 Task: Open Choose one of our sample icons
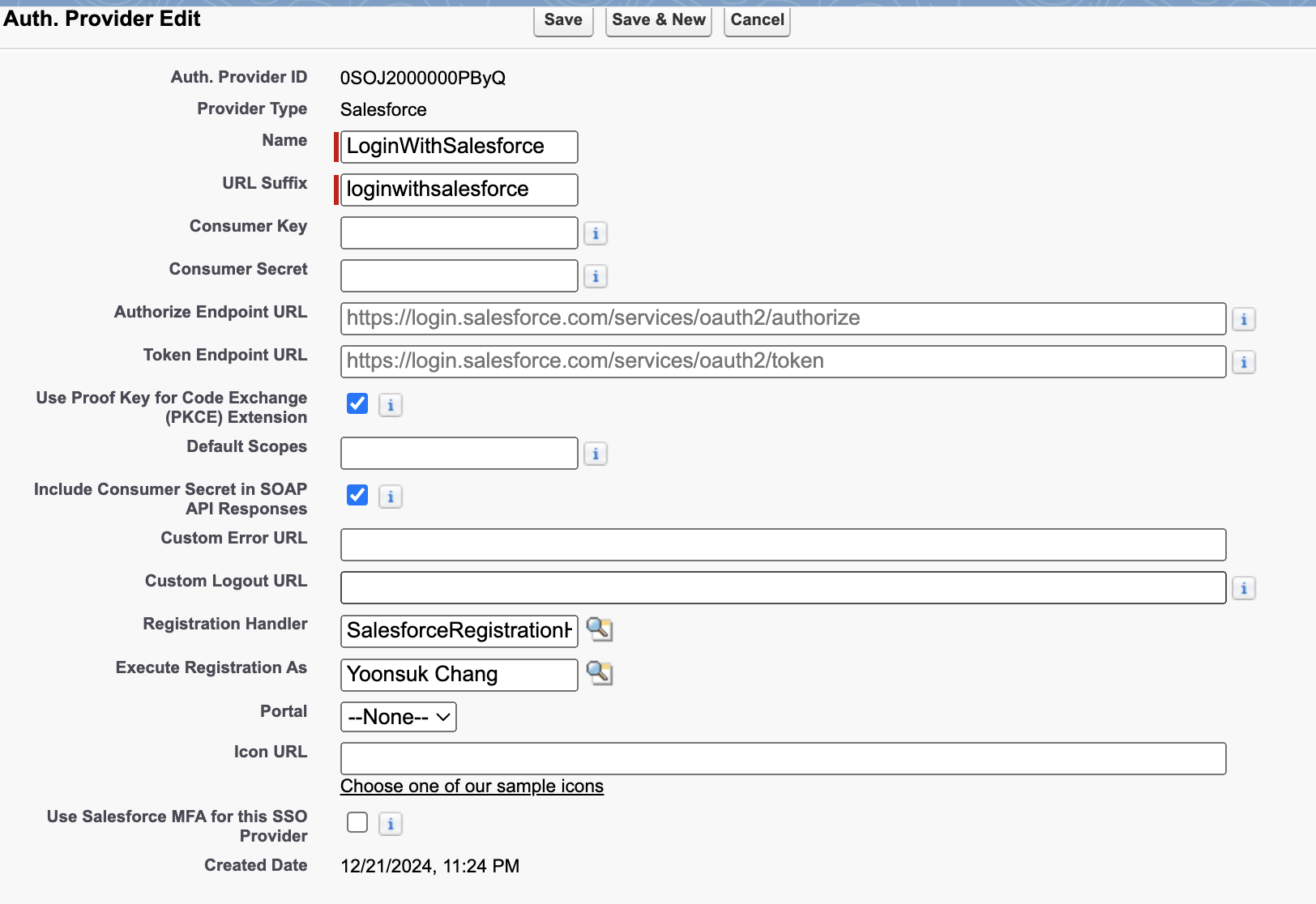coord(472,786)
